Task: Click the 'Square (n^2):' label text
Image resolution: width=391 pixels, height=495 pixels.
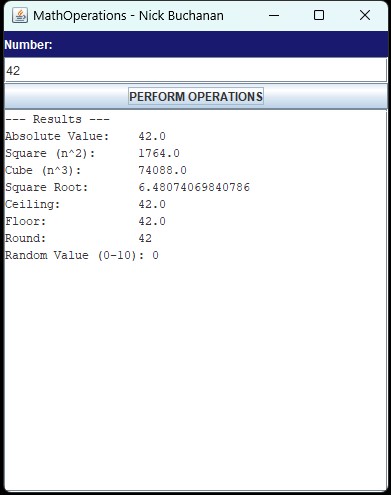Action: [x=50, y=153]
